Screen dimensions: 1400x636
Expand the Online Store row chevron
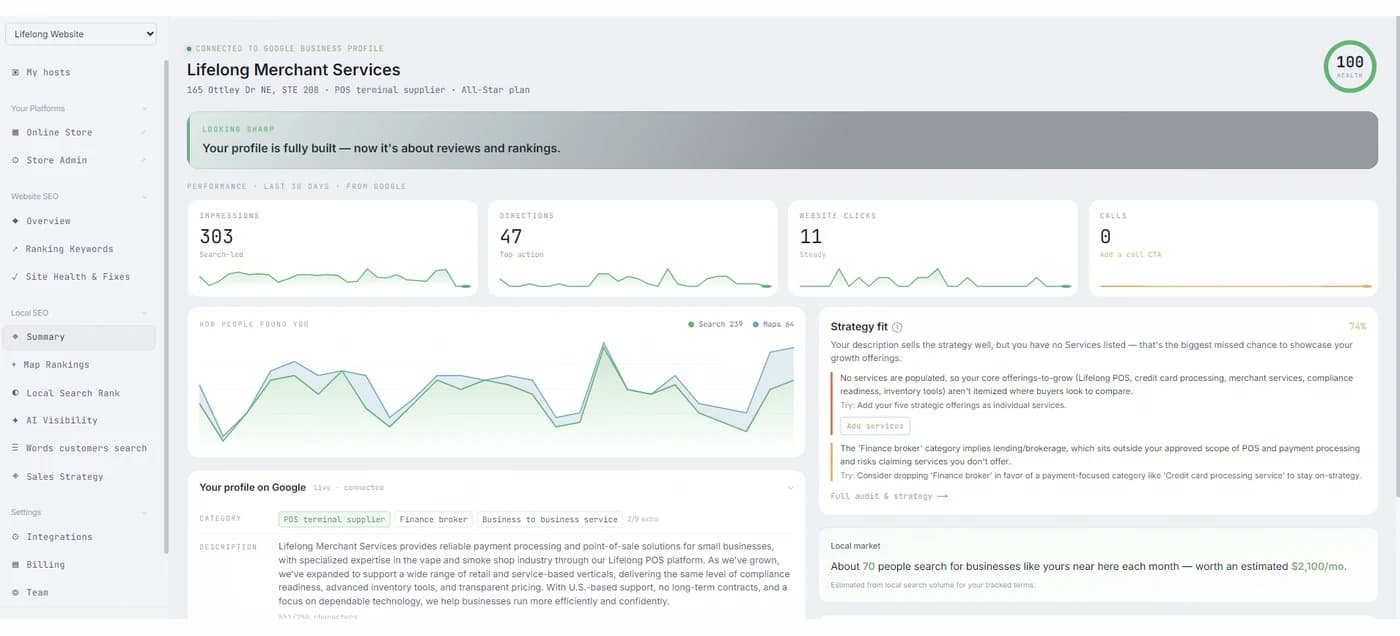pos(144,132)
